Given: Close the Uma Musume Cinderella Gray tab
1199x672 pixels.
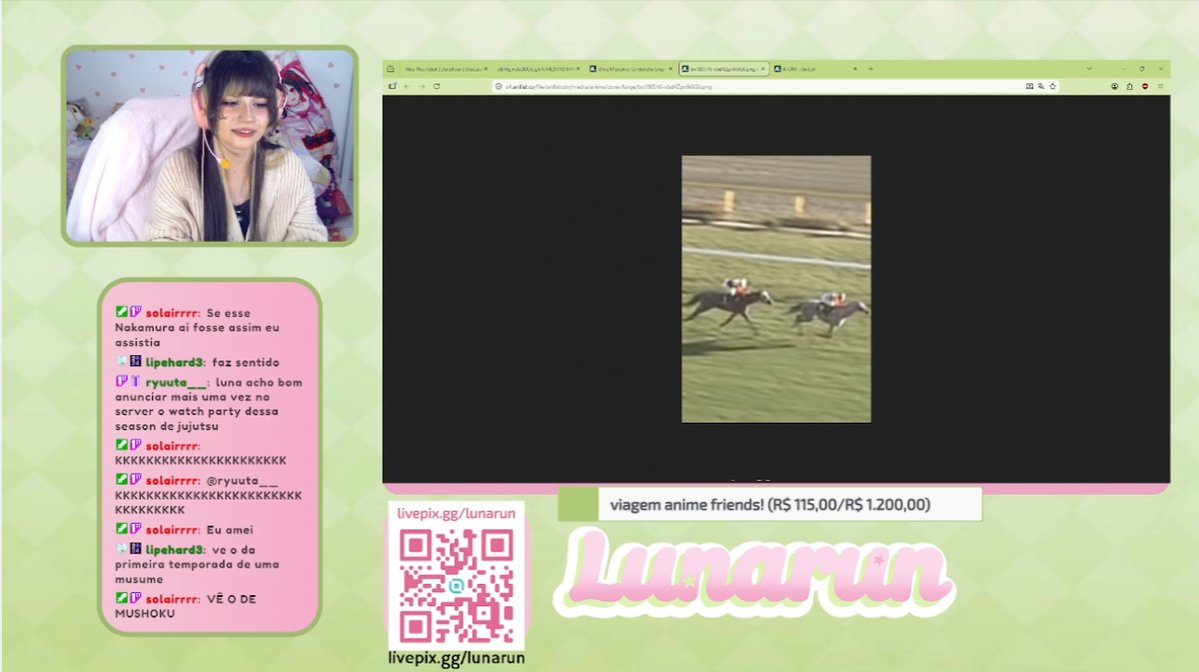Looking at the screenshot, I should coord(671,69).
